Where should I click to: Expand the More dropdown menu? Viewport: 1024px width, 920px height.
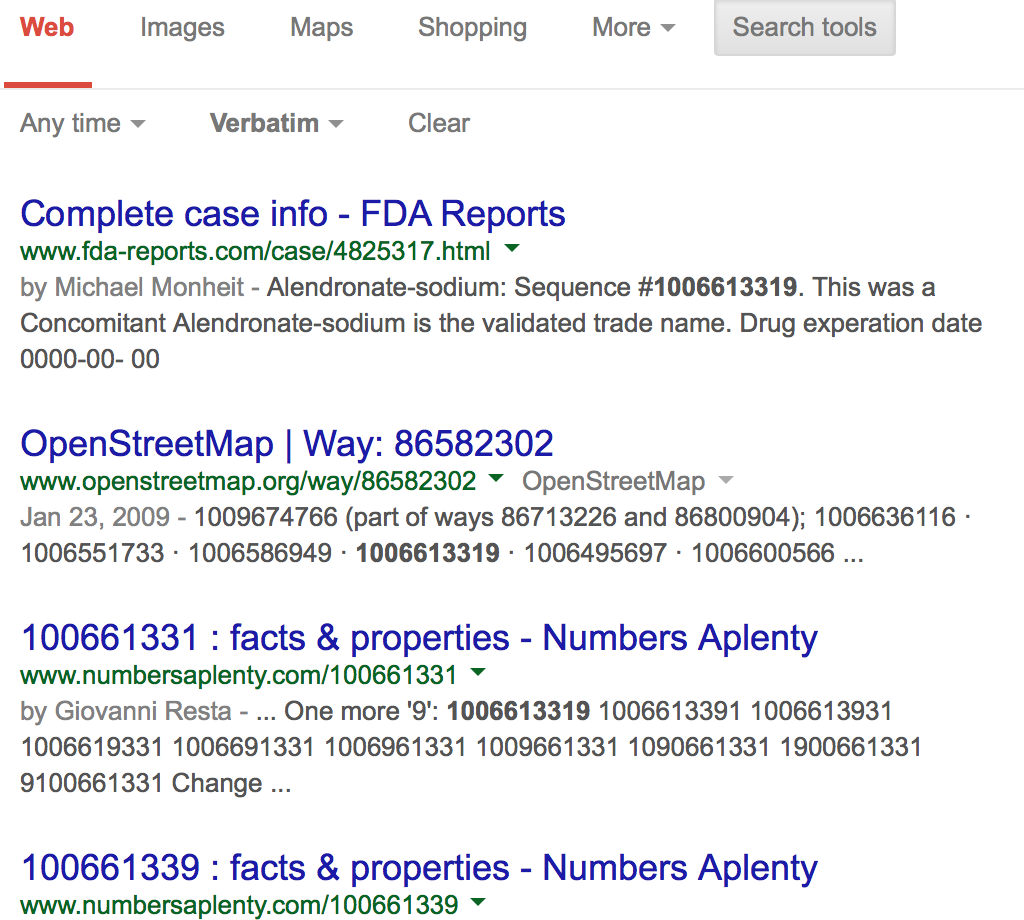[633, 28]
